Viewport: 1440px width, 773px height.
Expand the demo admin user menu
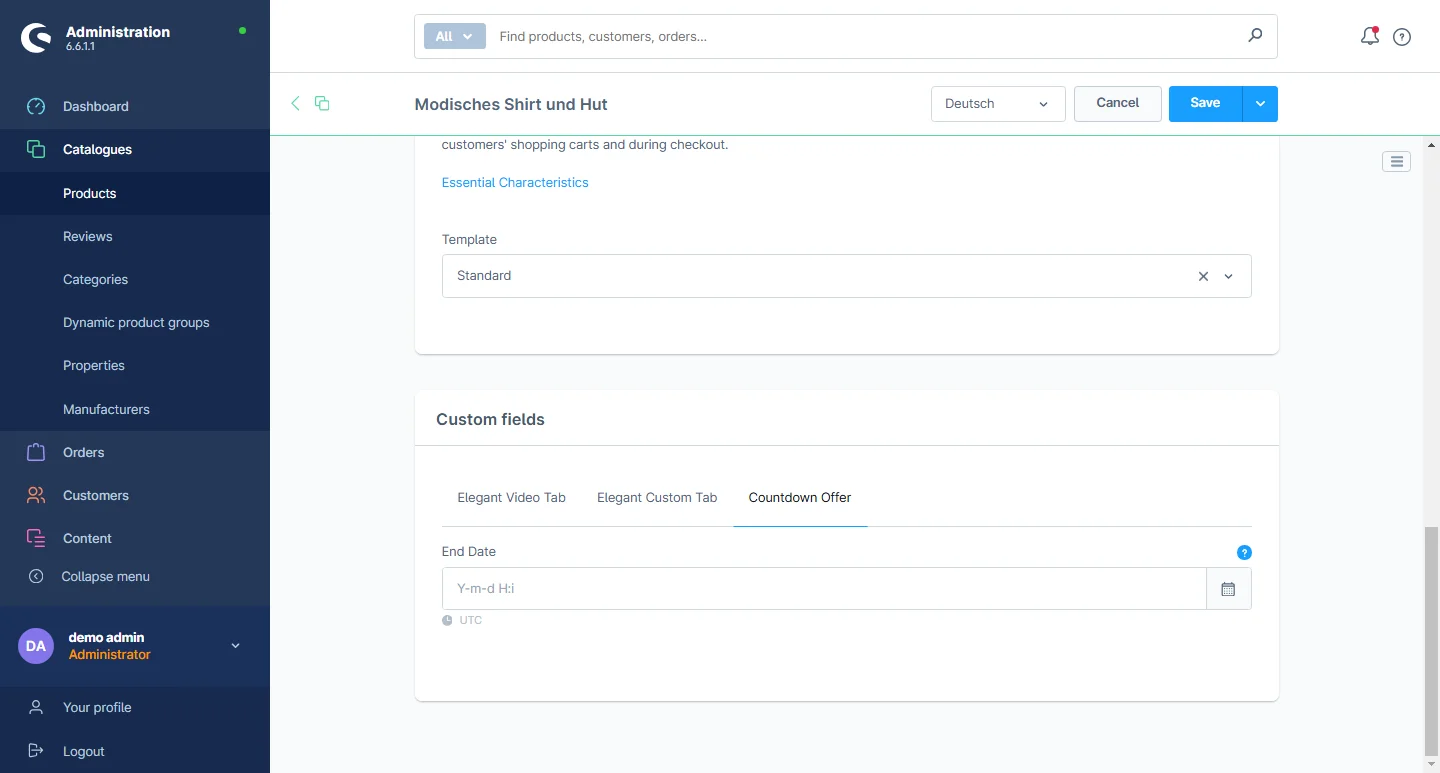point(236,646)
